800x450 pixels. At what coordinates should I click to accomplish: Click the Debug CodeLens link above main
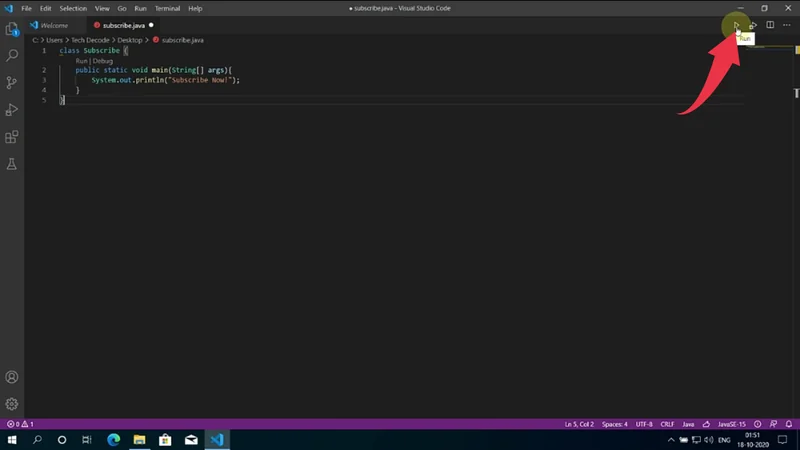pyautogui.click(x=102, y=61)
